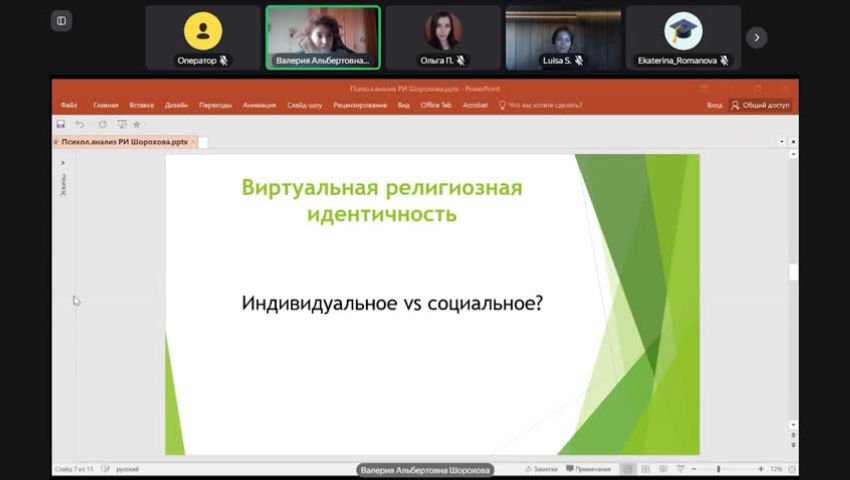This screenshot has height=480, width=850.
Task: Select Валерия Альбертовна video tile
Action: 323,37
